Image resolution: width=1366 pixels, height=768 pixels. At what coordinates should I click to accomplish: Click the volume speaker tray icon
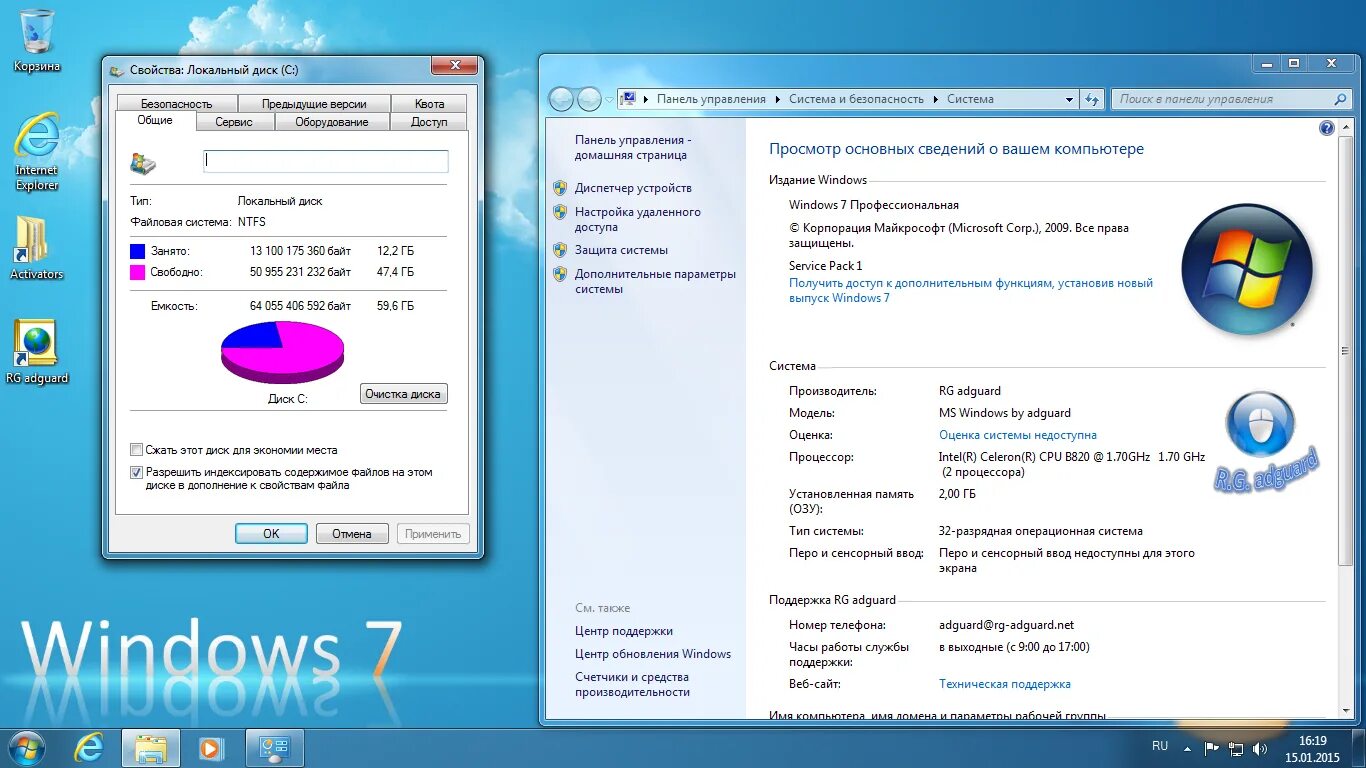pos(1260,748)
